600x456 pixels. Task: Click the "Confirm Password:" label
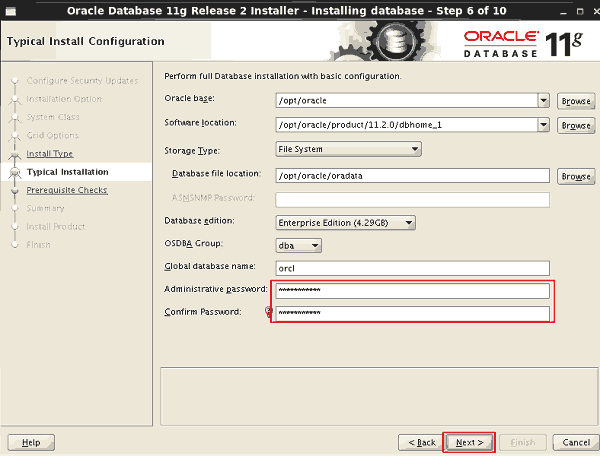[x=203, y=312]
